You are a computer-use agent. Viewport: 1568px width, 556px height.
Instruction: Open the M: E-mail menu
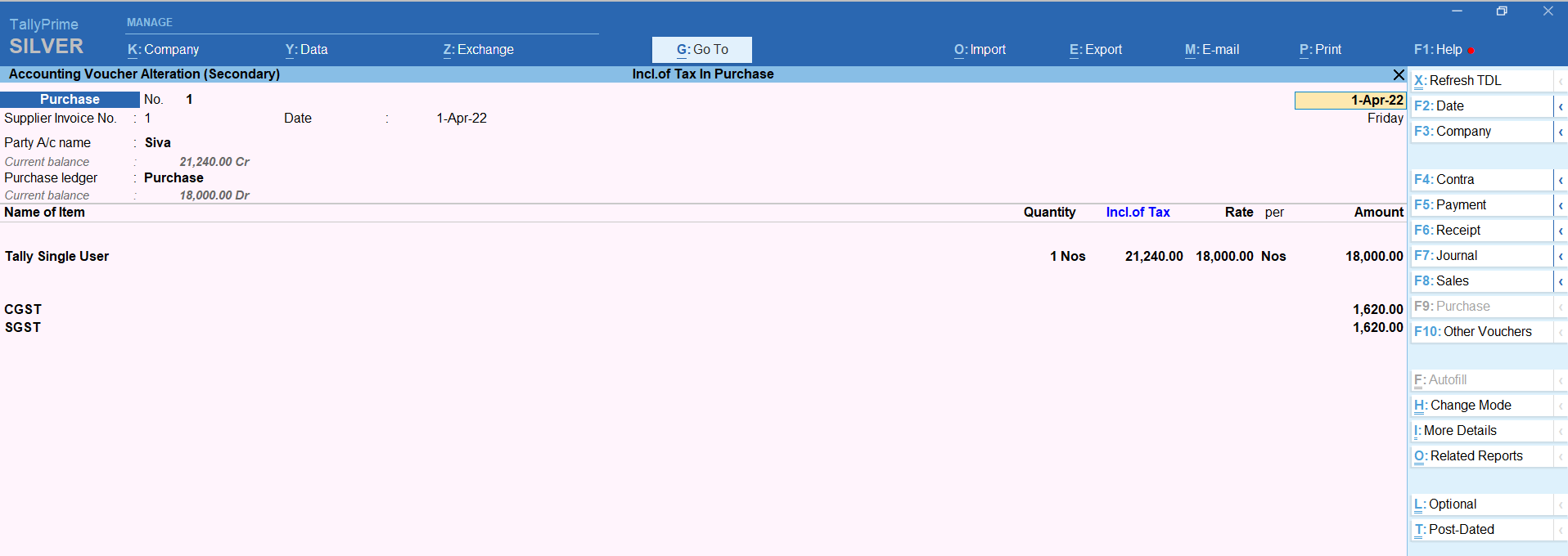[1212, 50]
